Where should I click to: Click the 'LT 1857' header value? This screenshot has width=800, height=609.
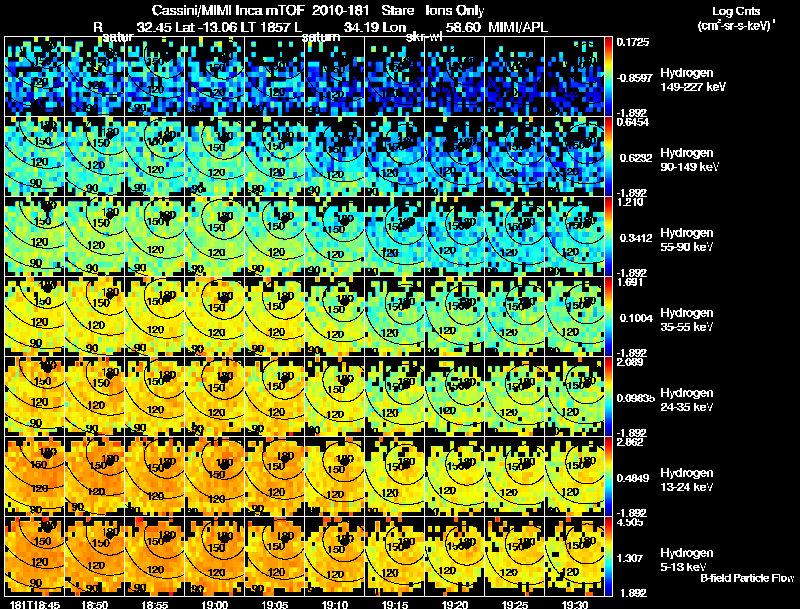coord(264,27)
